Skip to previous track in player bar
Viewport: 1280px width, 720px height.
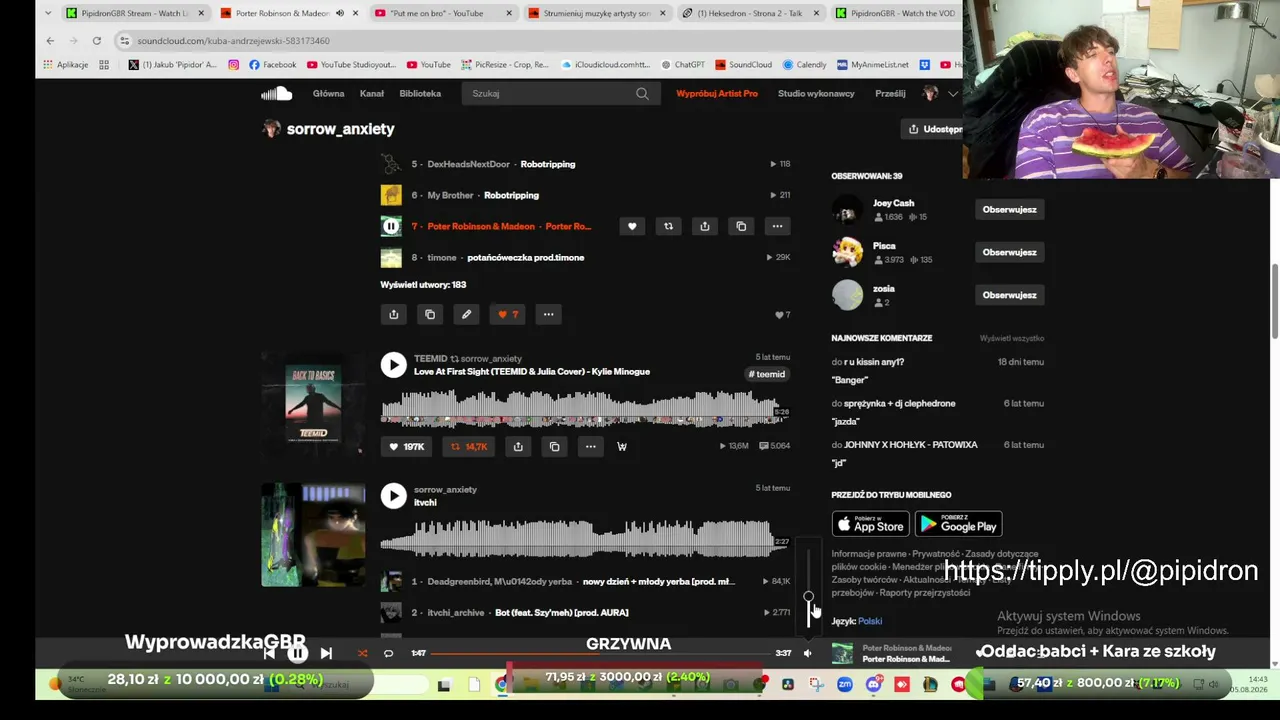[x=269, y=653]
